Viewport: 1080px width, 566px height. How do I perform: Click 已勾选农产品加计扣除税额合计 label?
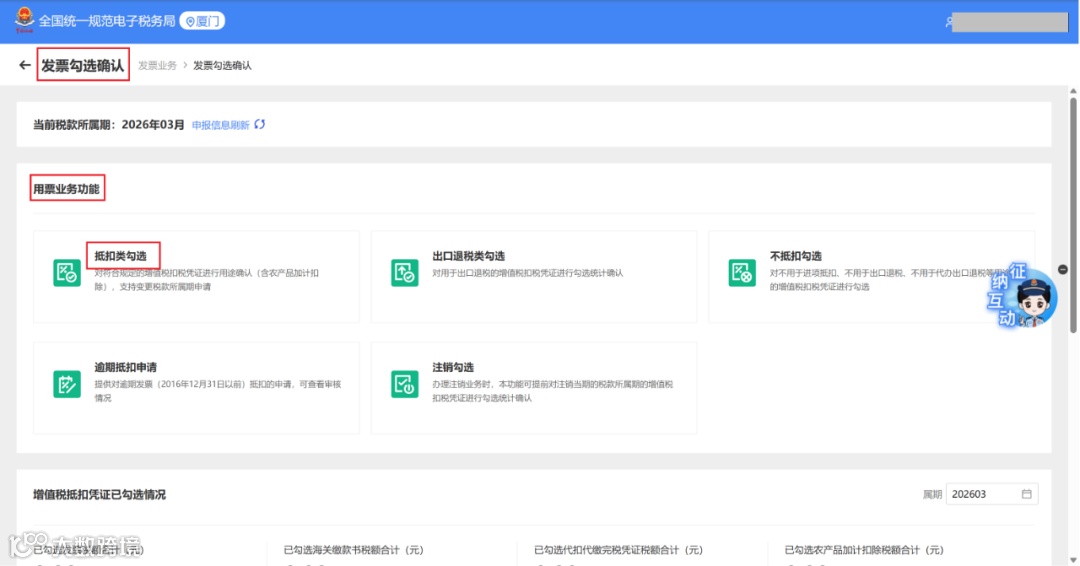pos(864,550)
